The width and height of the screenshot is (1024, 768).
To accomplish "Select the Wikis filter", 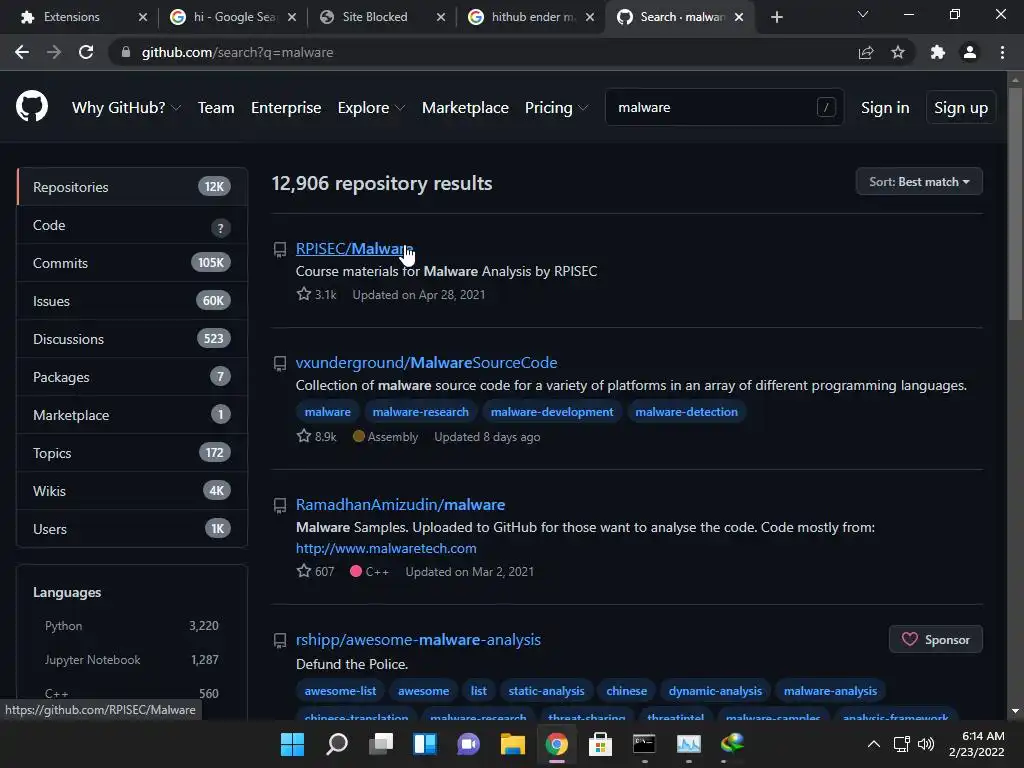I will point(132,490).
